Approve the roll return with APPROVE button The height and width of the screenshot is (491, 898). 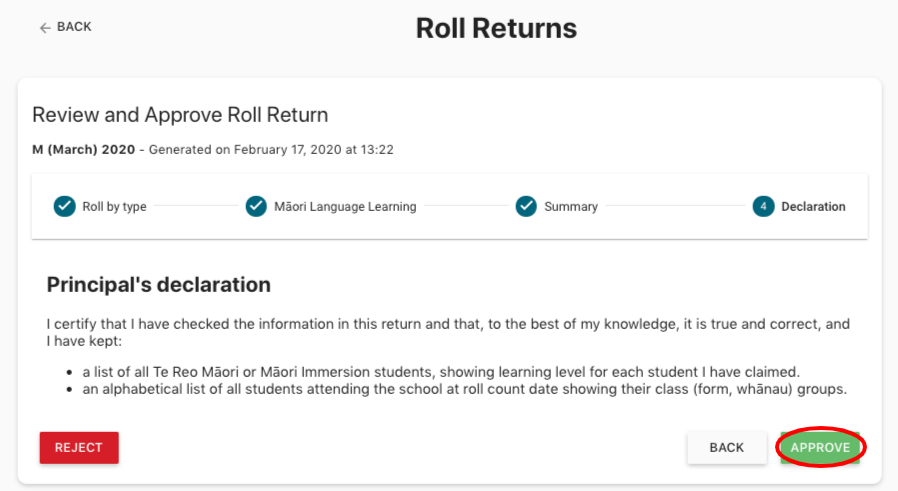tap(820, 447)
